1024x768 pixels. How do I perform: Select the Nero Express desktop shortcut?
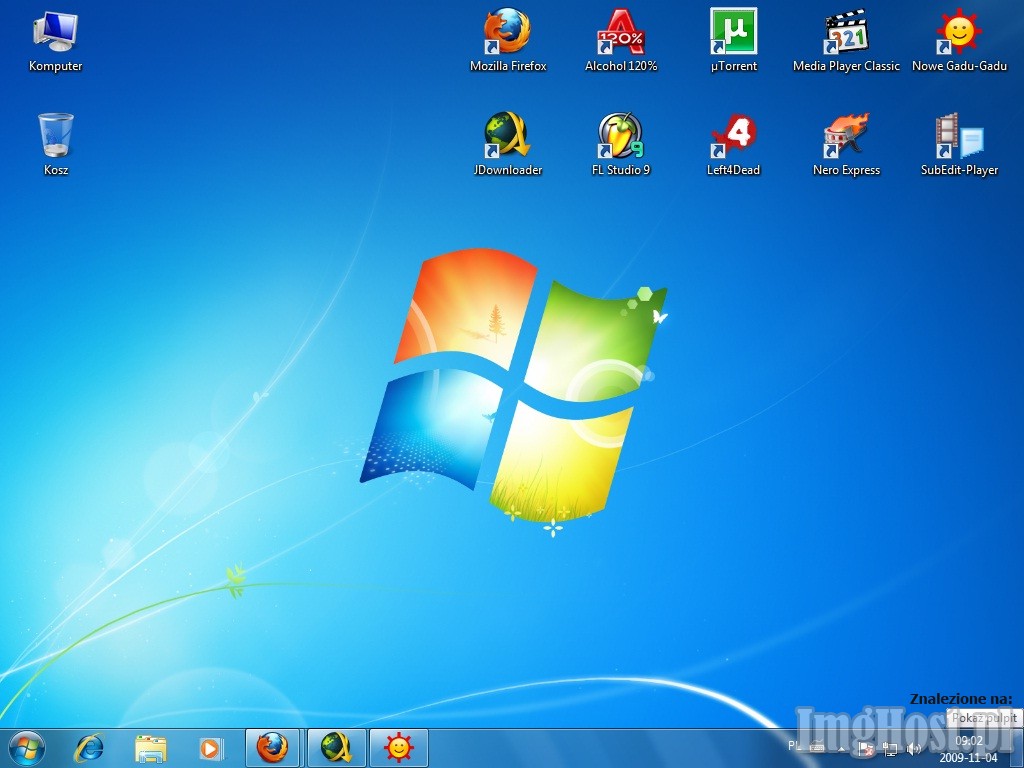(846, 144)
